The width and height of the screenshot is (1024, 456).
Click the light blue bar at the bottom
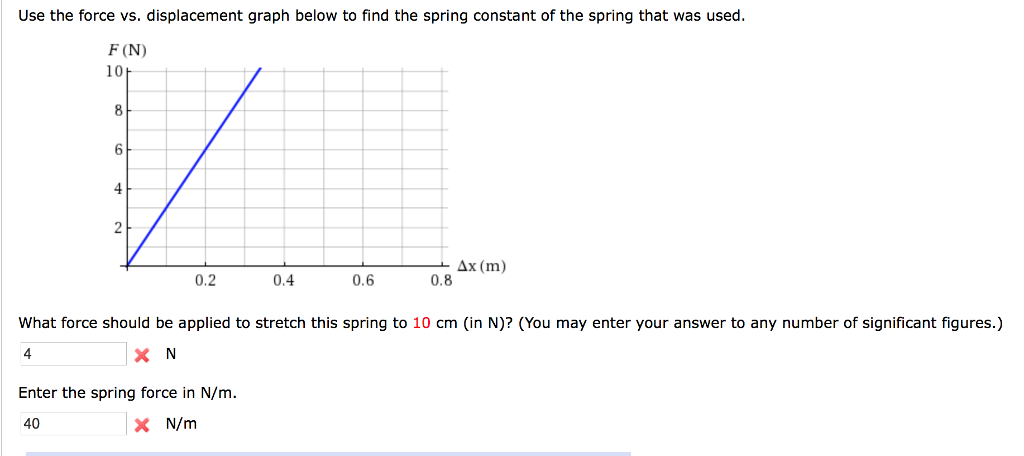(x=328, y=453)
